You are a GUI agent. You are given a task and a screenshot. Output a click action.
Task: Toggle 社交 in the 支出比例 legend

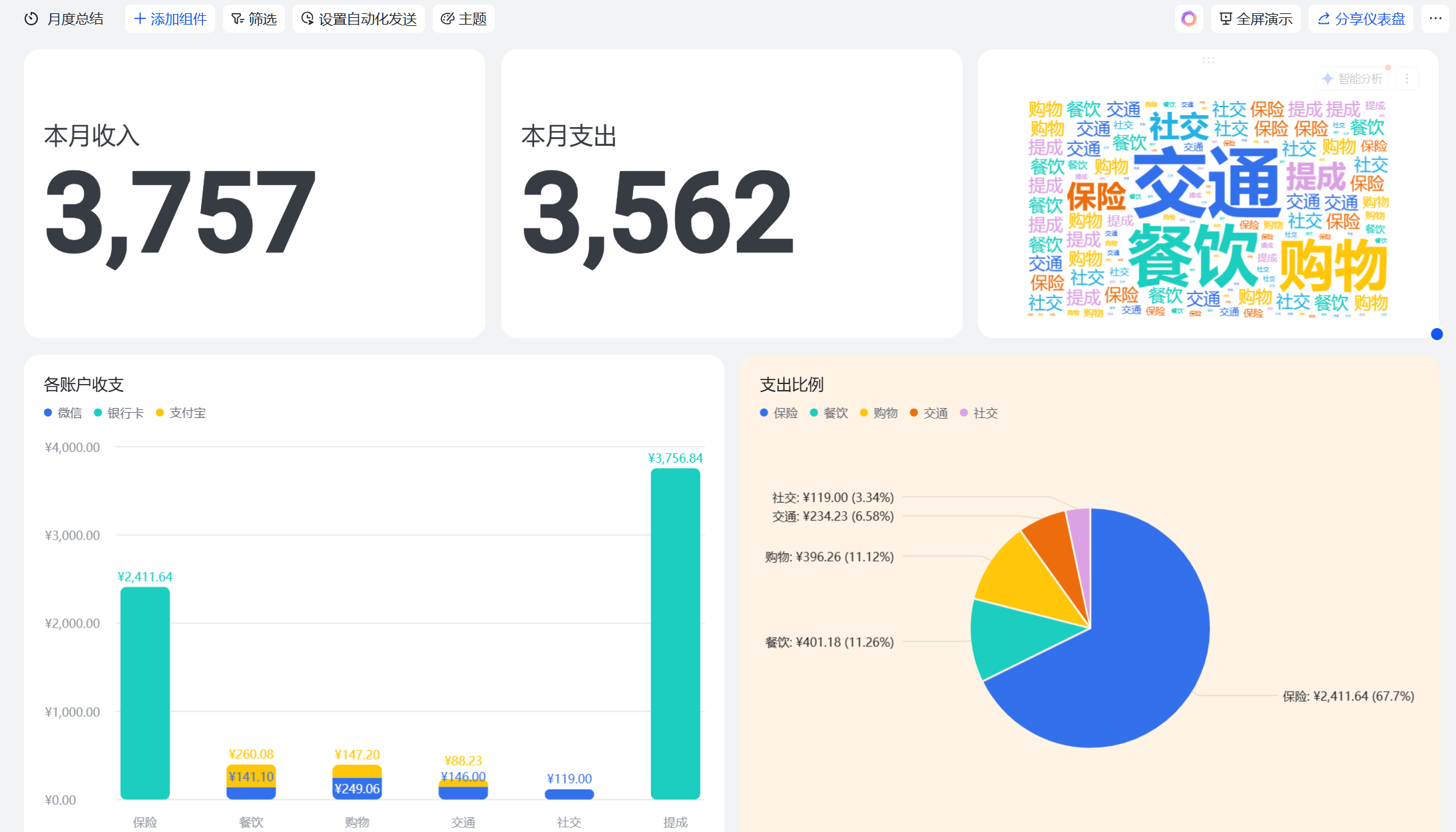979,413
